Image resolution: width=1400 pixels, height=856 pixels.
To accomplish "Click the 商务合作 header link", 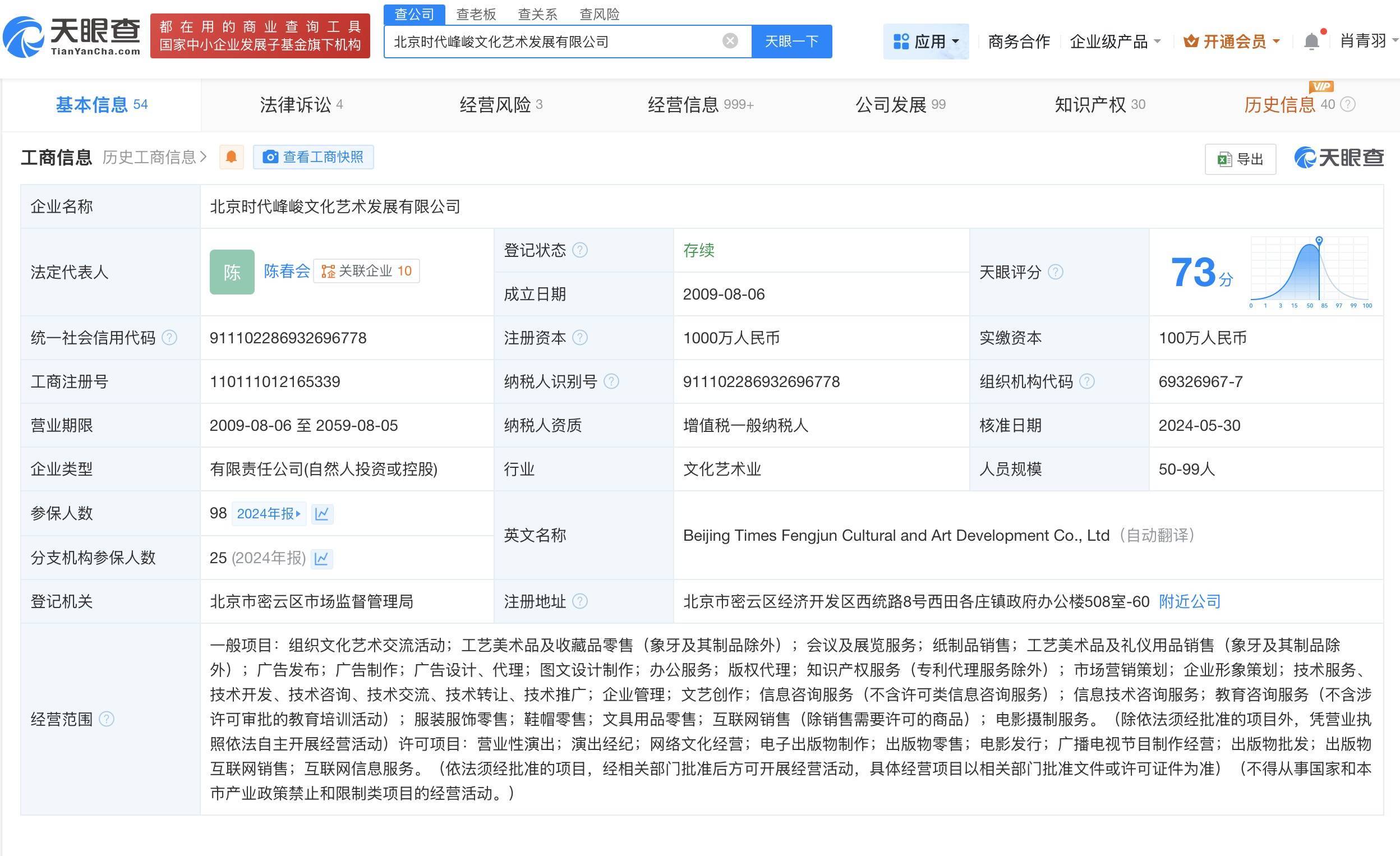I will (x=1019, y=42).
